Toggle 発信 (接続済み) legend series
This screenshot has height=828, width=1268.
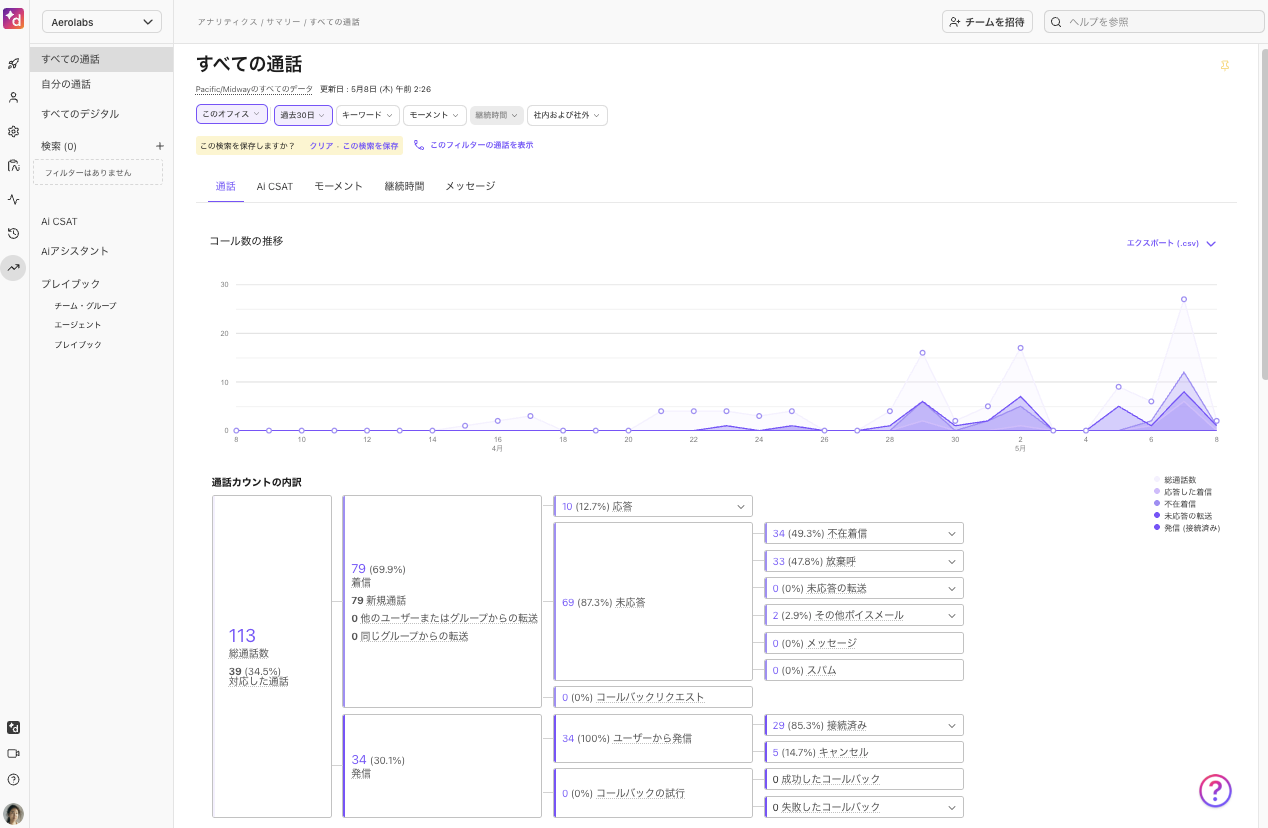coord(1187,528)
